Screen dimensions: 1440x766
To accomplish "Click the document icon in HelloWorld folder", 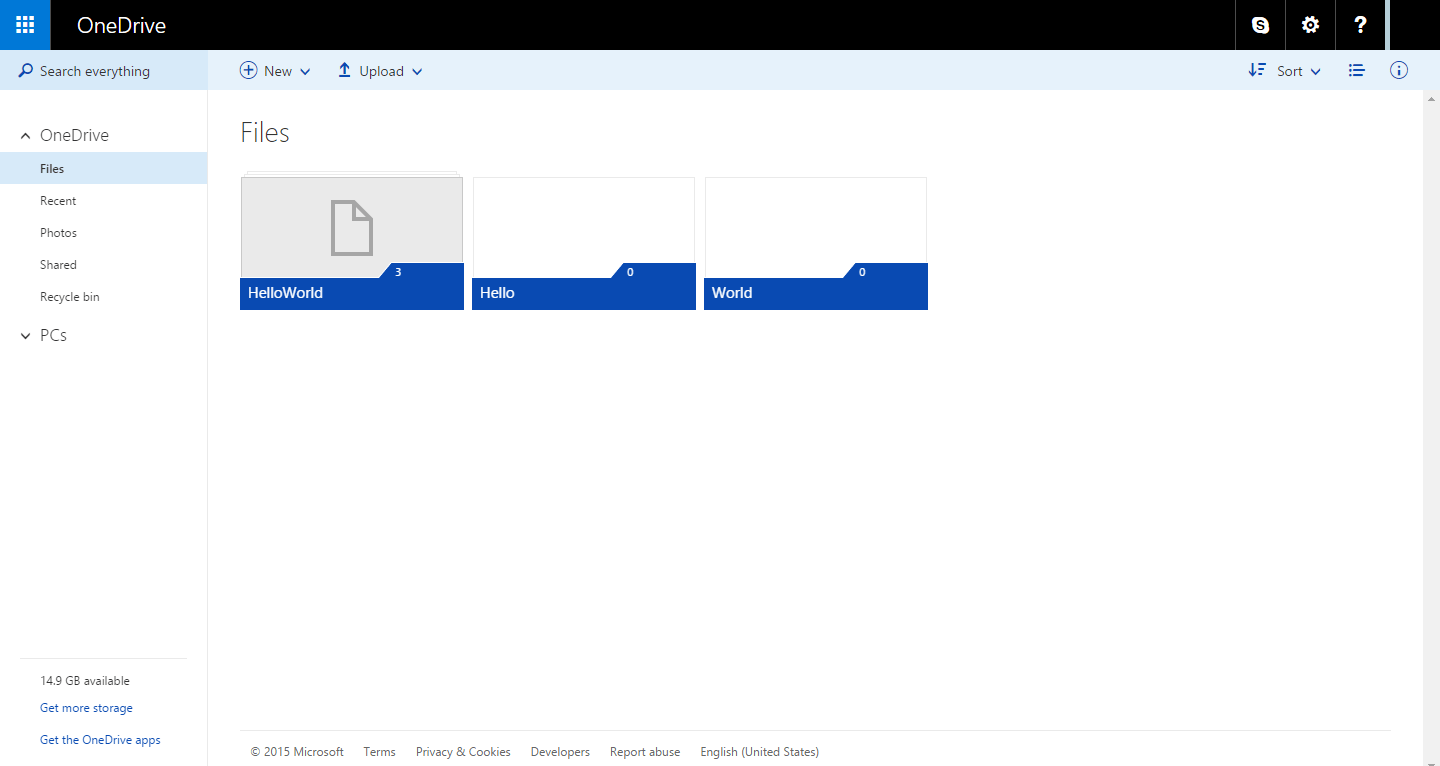I will pos(352,227).
